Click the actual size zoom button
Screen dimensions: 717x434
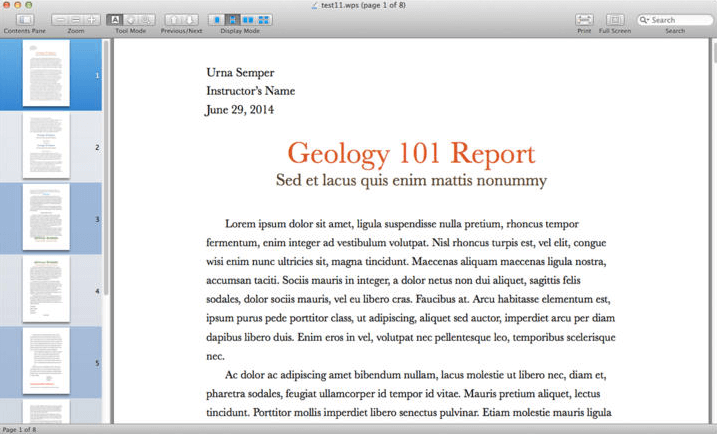point(76,20)
